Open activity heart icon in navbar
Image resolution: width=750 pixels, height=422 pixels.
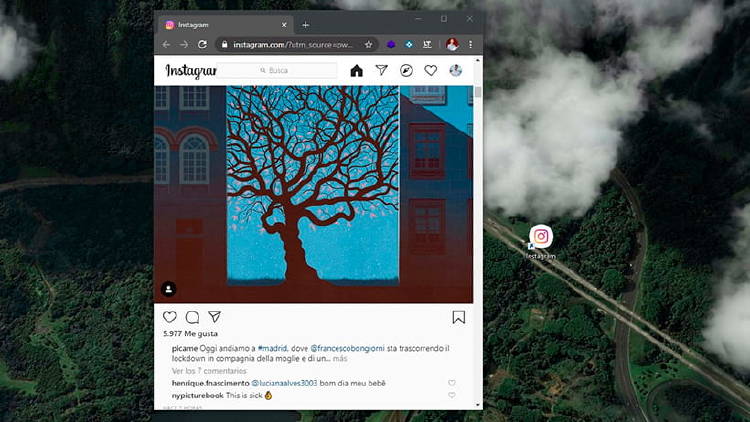pos(431,71)
